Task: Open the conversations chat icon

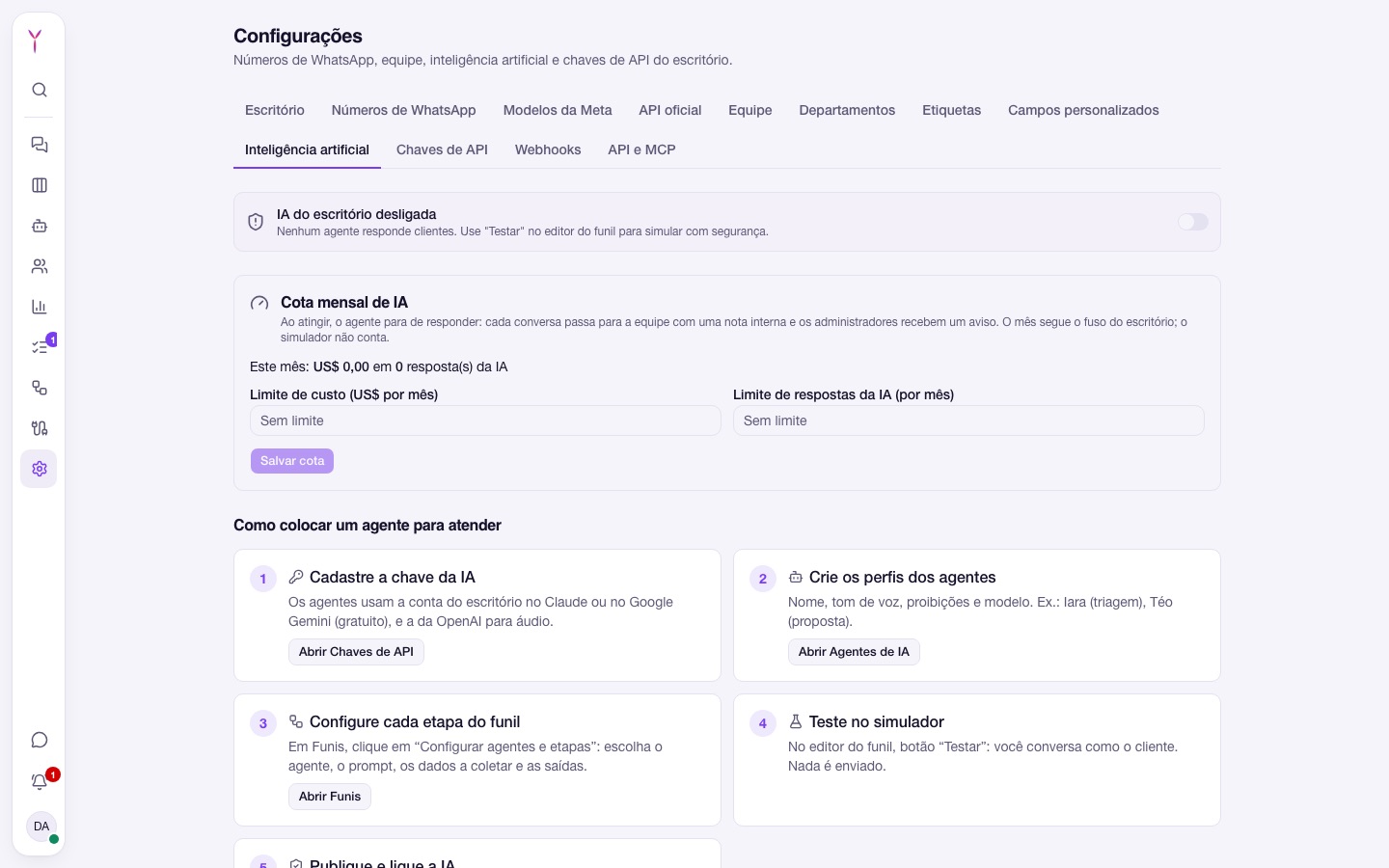Action: (40, 145)
